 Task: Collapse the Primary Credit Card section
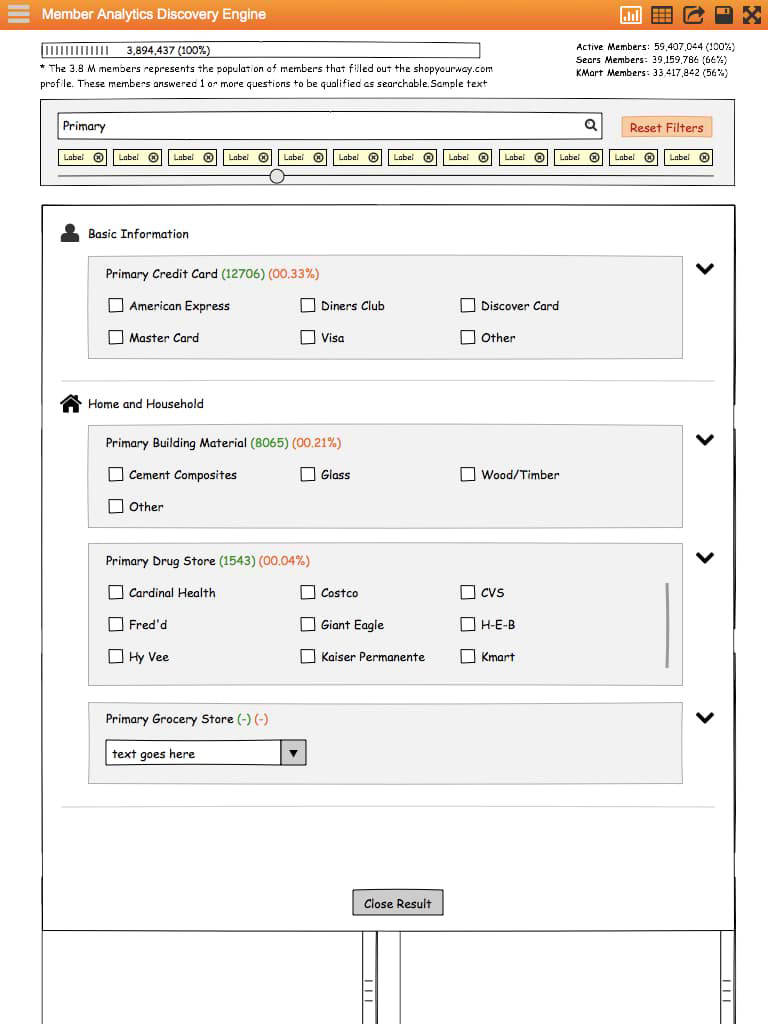[x=705, y=269]
